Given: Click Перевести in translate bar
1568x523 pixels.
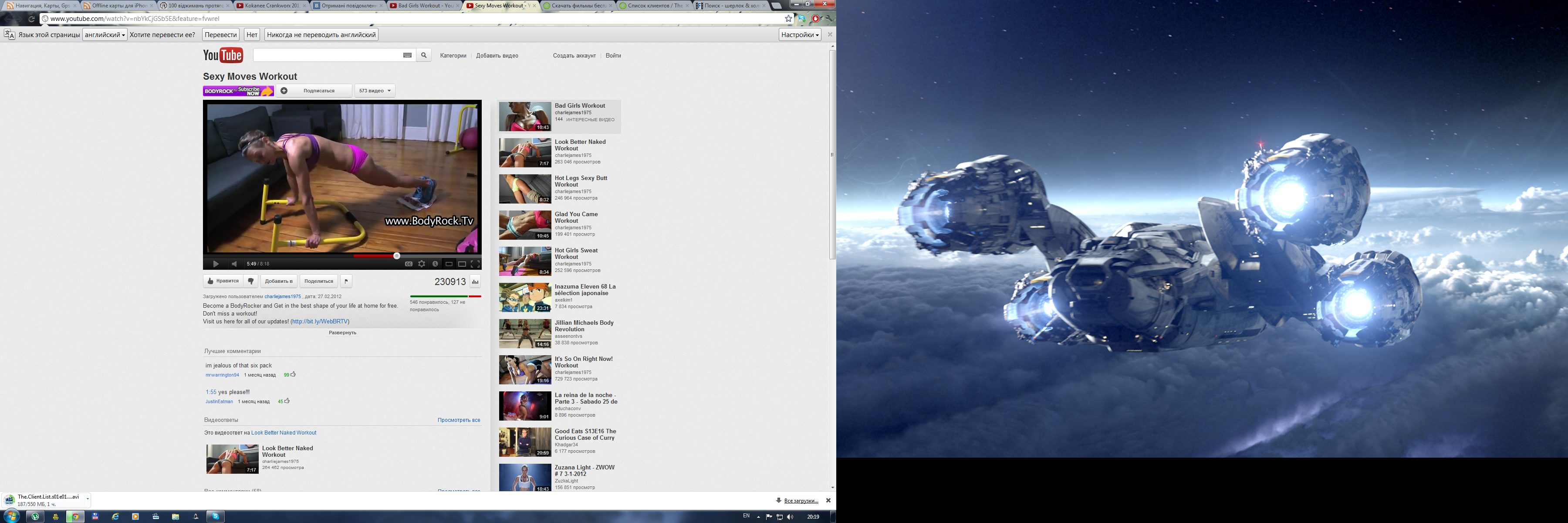Looking at the screenshot, I should click(x=221, y=35).
